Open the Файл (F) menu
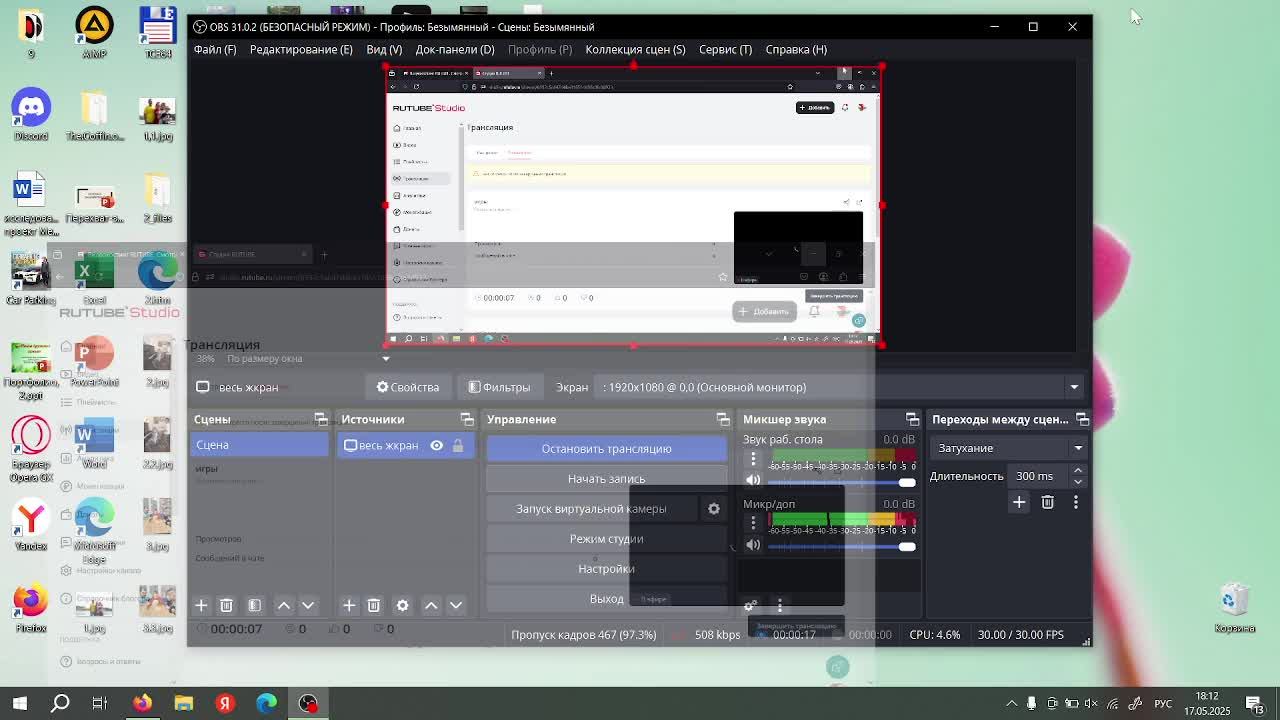1280x720 pixels. [215, 49]
